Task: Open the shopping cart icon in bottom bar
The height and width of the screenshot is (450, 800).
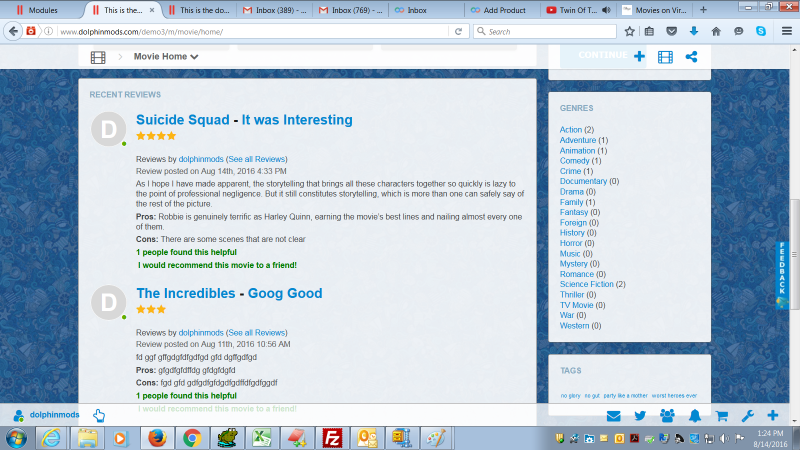Action: pyautogui.click(x=721, y=416)
